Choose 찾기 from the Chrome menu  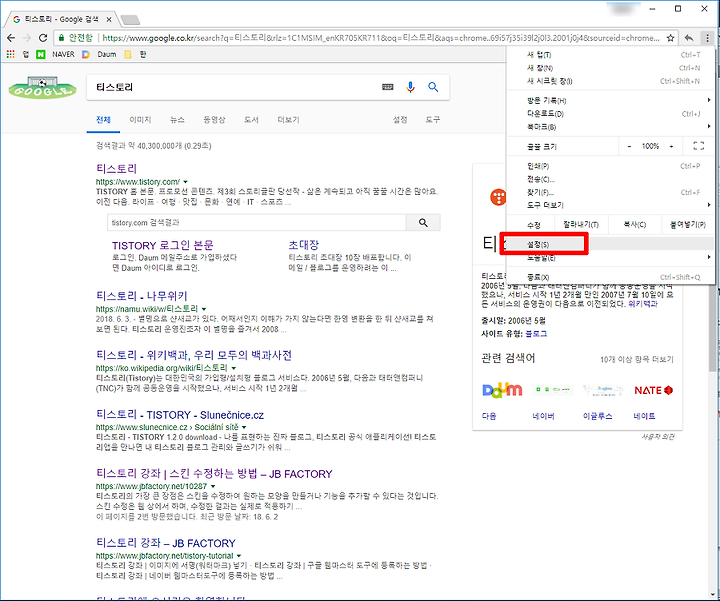[611, 192]
